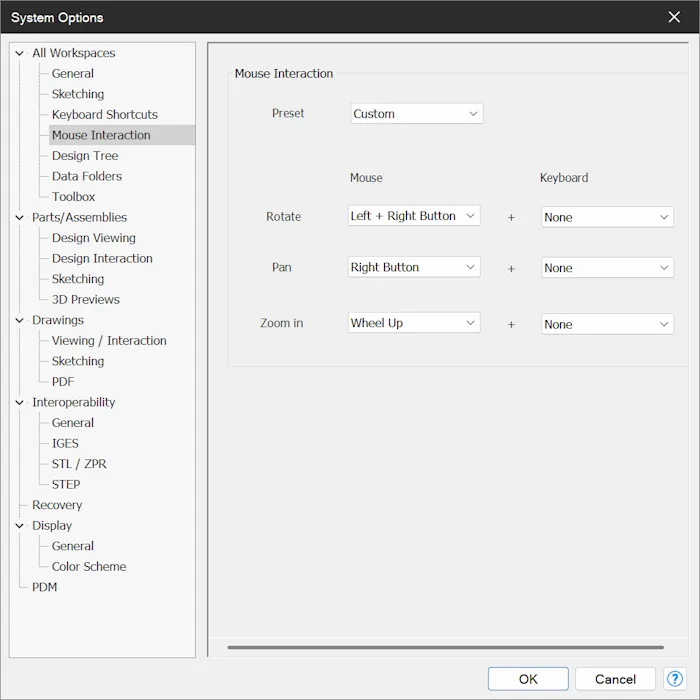Viewport: 700px width, 700px height.
Task: Open 3D Previews settings
Action: pyautogui.click(x=86, y=299)
